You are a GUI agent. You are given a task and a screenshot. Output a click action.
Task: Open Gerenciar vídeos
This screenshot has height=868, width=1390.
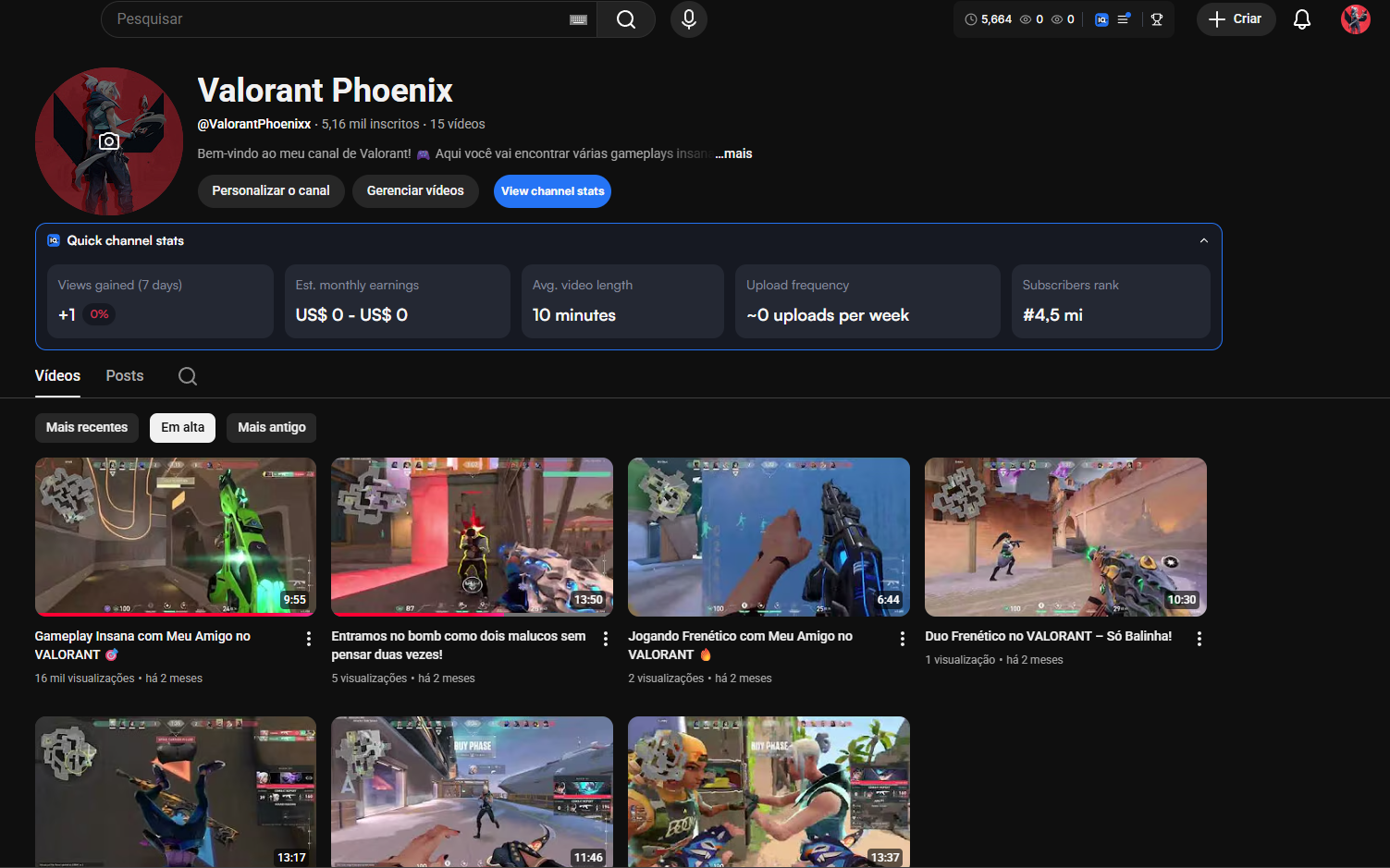pyautogui.click(x=415, y=191)
